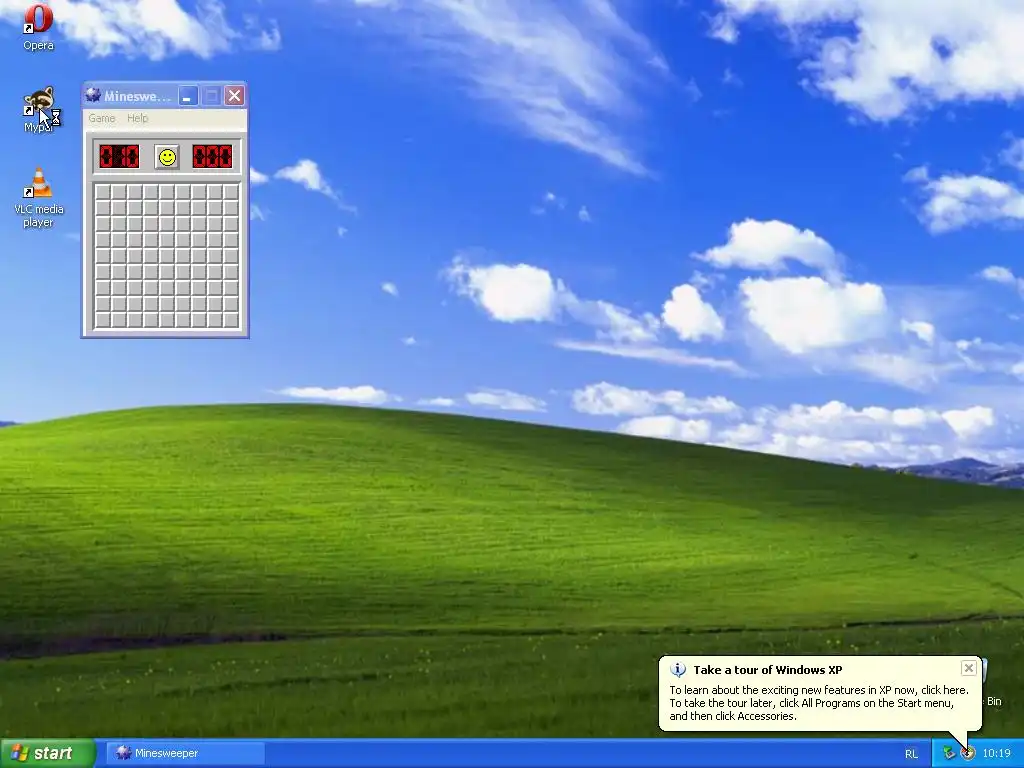Screen dimensions: 1024x768
Task: Click the green tray icon beside the tour icon
Action: point(949,754)
